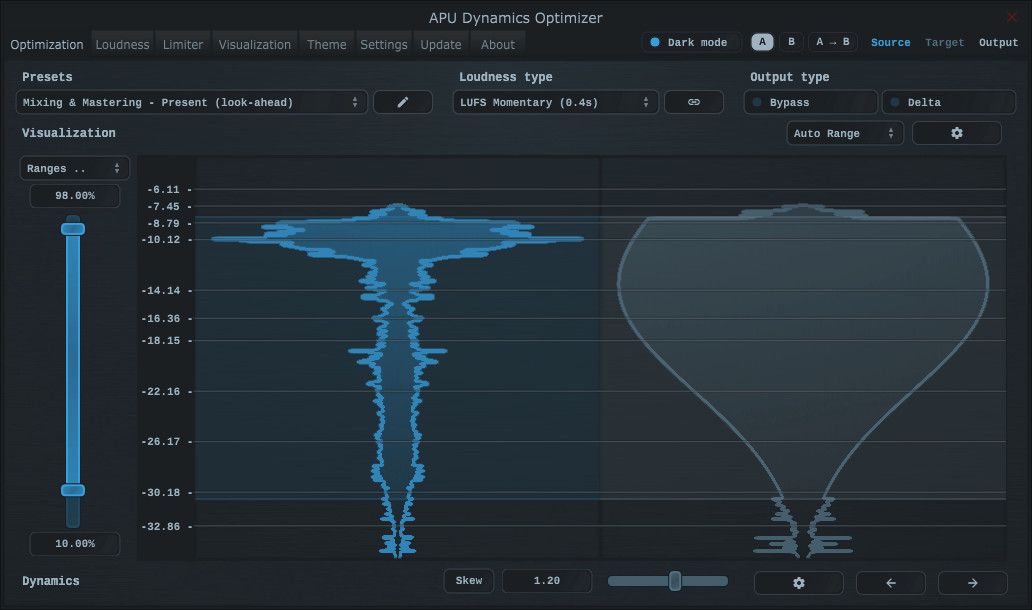Open dynamics gear settings at bottom

tap(798, 582)
